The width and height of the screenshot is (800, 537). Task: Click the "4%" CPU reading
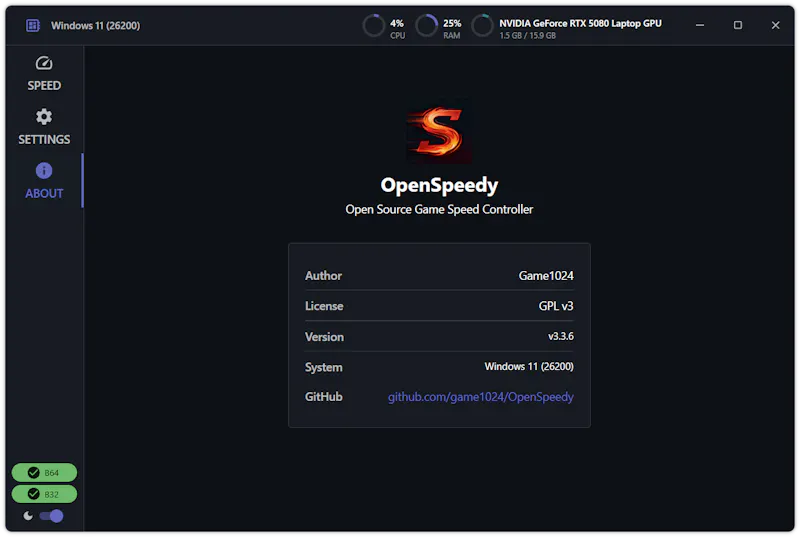point(396,23)
